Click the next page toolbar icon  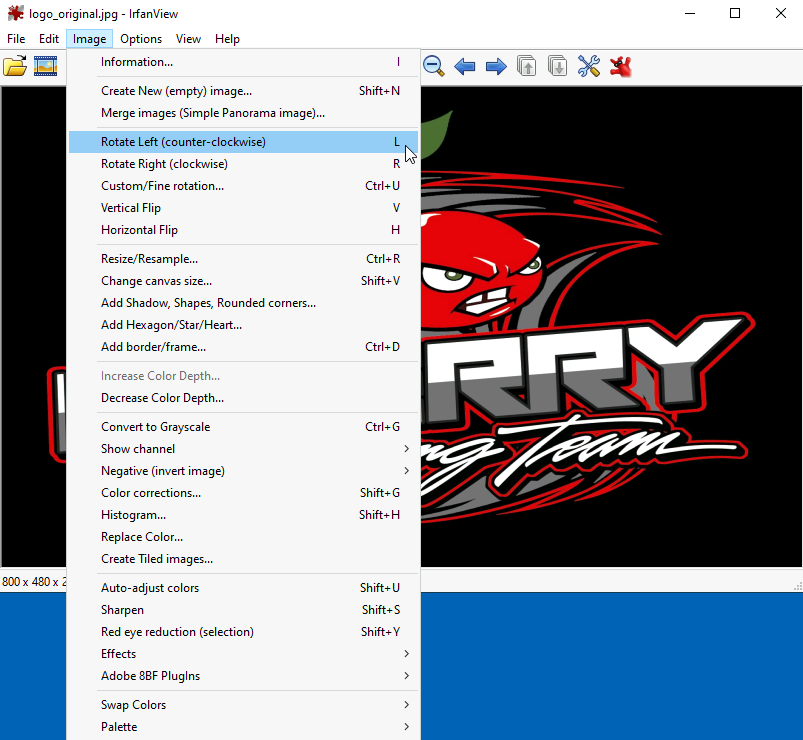[557, 66]
